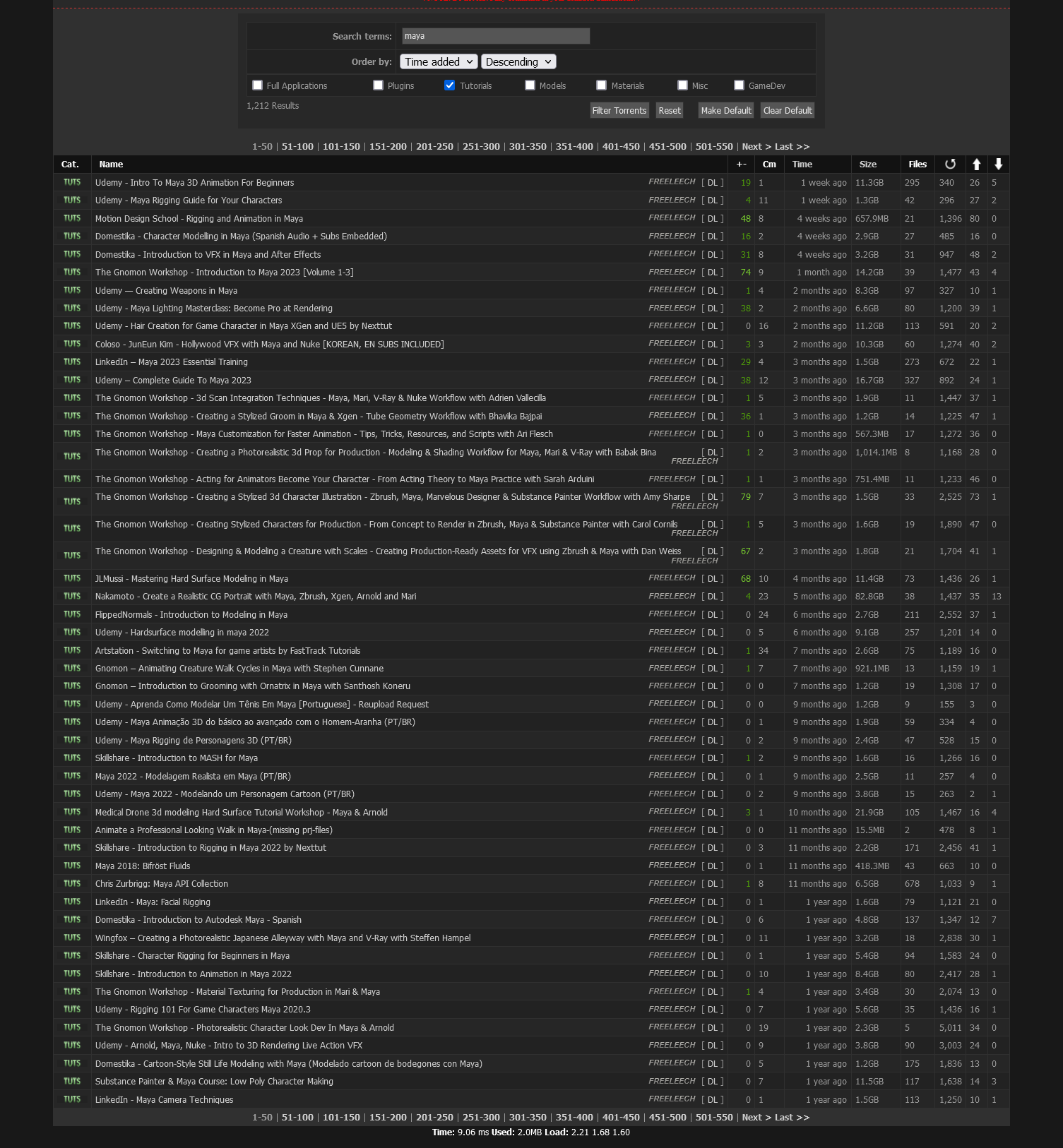Click DL for Chris Zurbrigg Maya API Collection

713,884
